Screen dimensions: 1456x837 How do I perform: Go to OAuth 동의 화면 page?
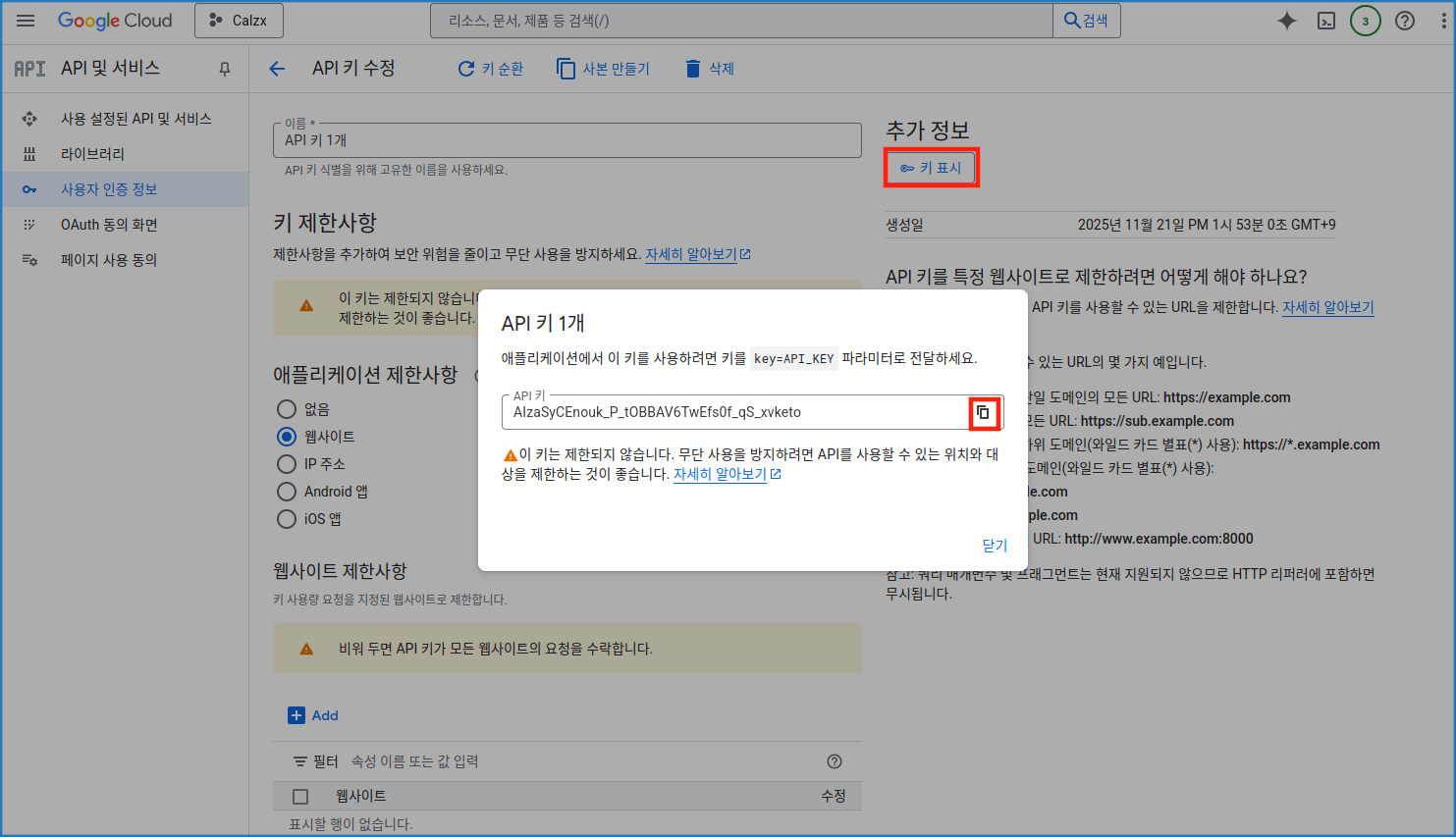tap(109, 225)
